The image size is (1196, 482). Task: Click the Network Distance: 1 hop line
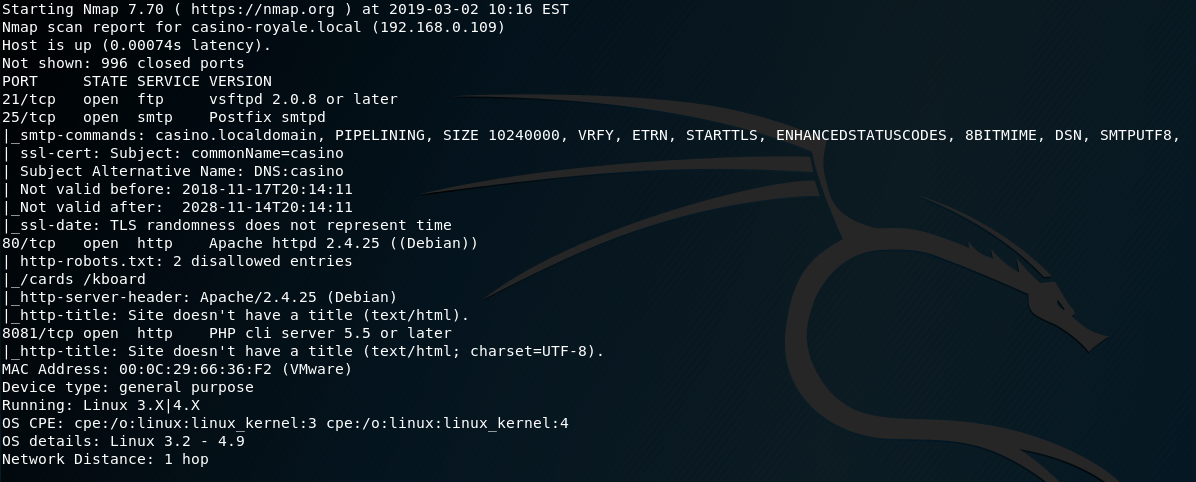(x=105, y=459)
